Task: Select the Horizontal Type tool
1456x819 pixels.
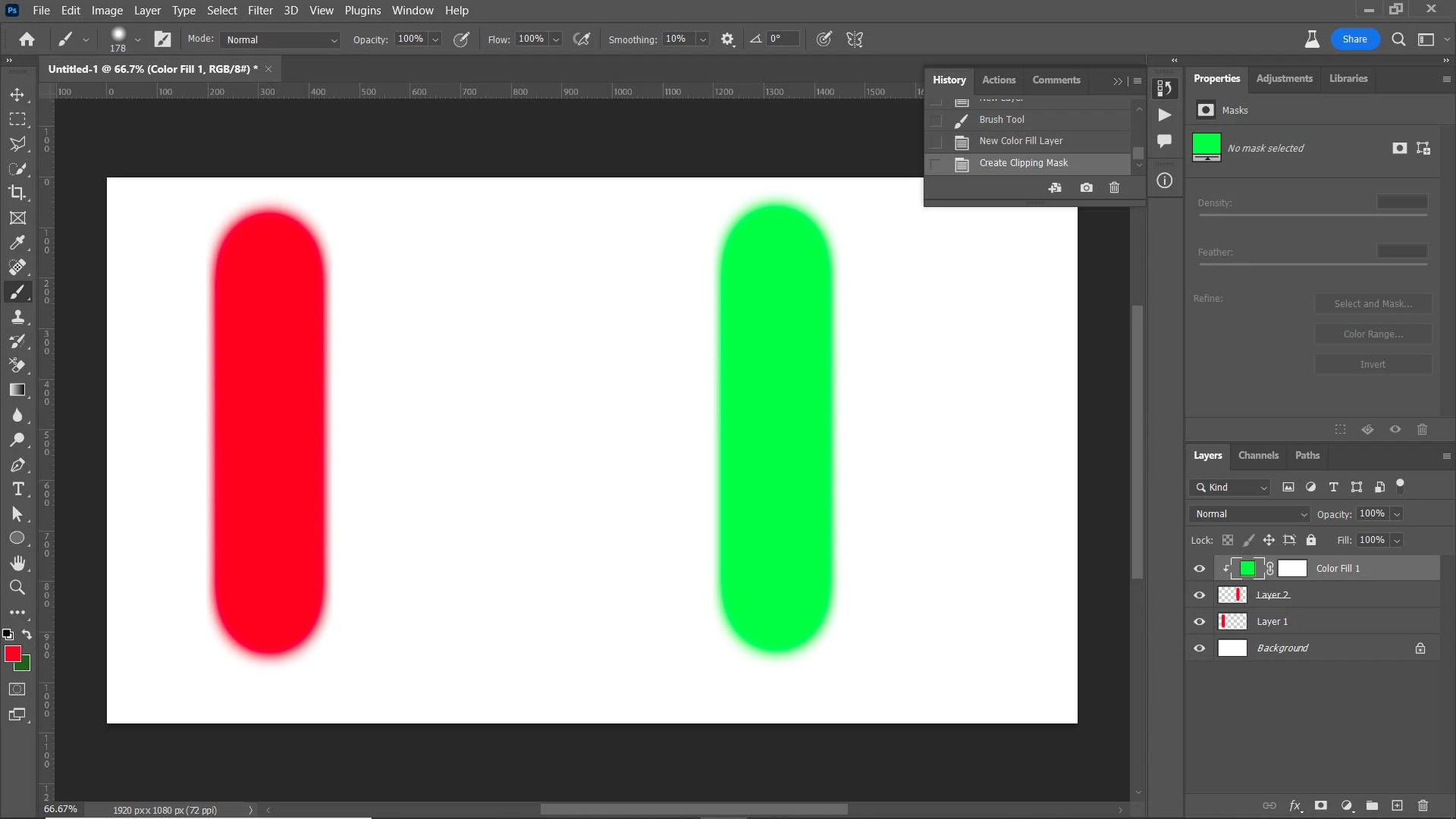Action: click(17, 489)
